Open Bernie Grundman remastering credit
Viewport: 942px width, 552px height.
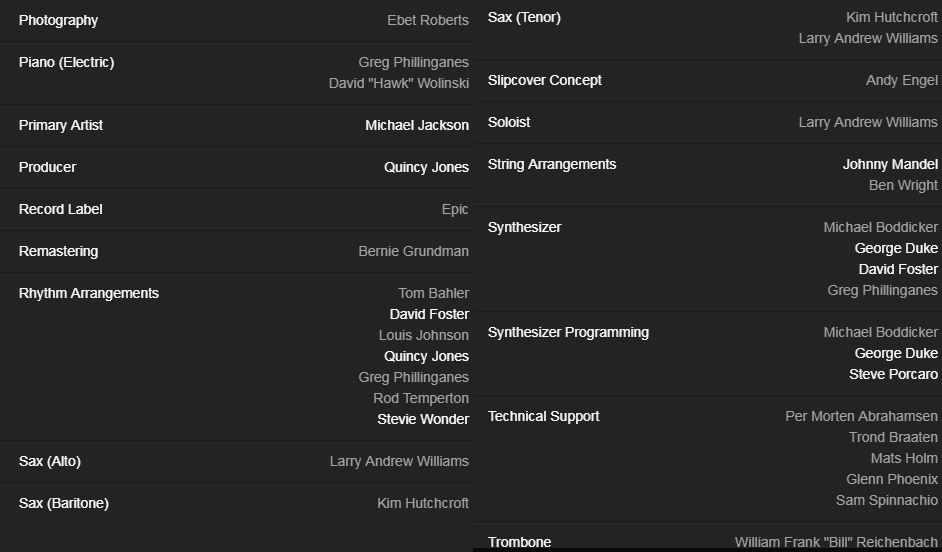pos(413,251)
